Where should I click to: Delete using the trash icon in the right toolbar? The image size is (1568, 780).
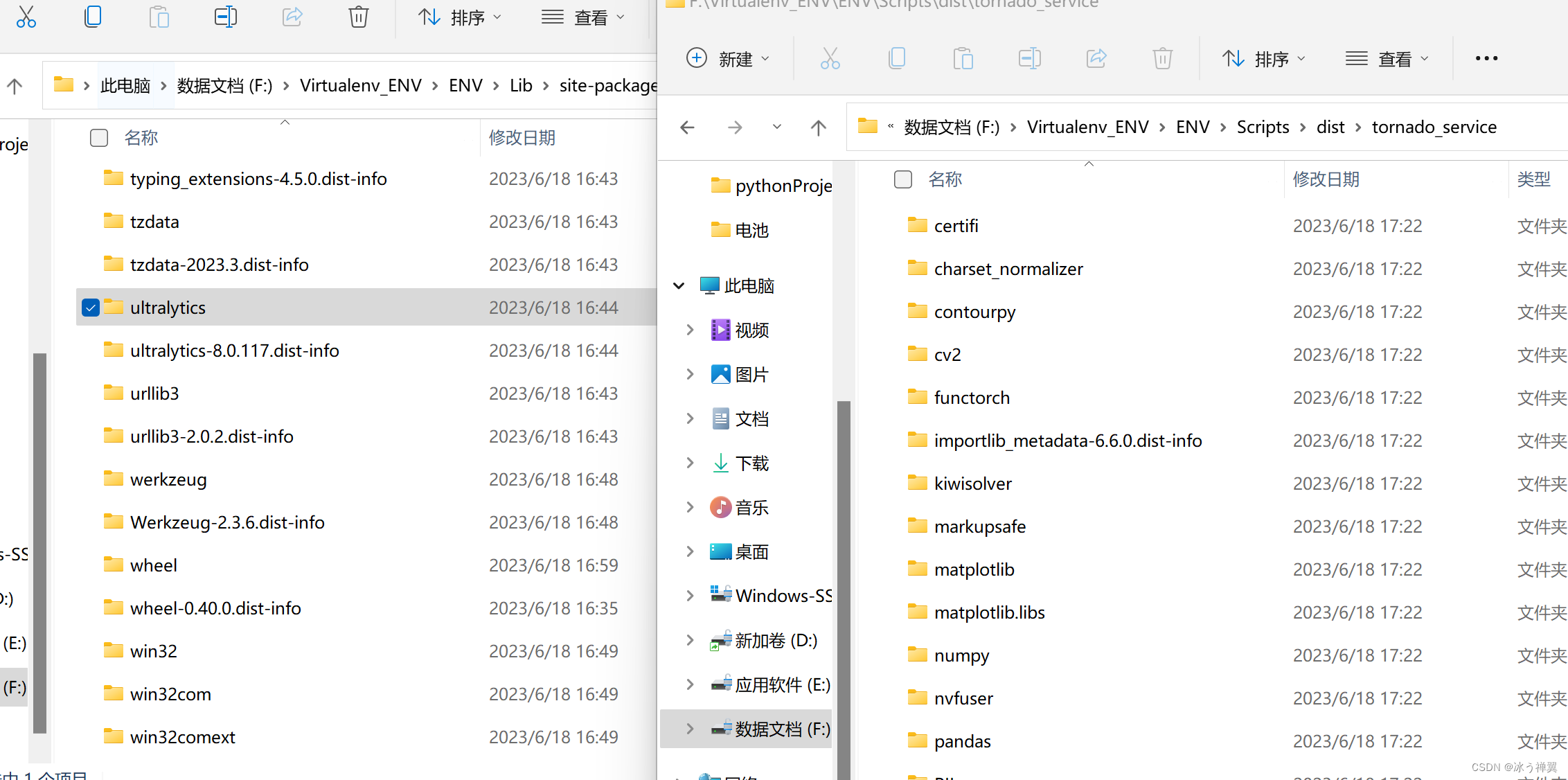point(1162,58)
